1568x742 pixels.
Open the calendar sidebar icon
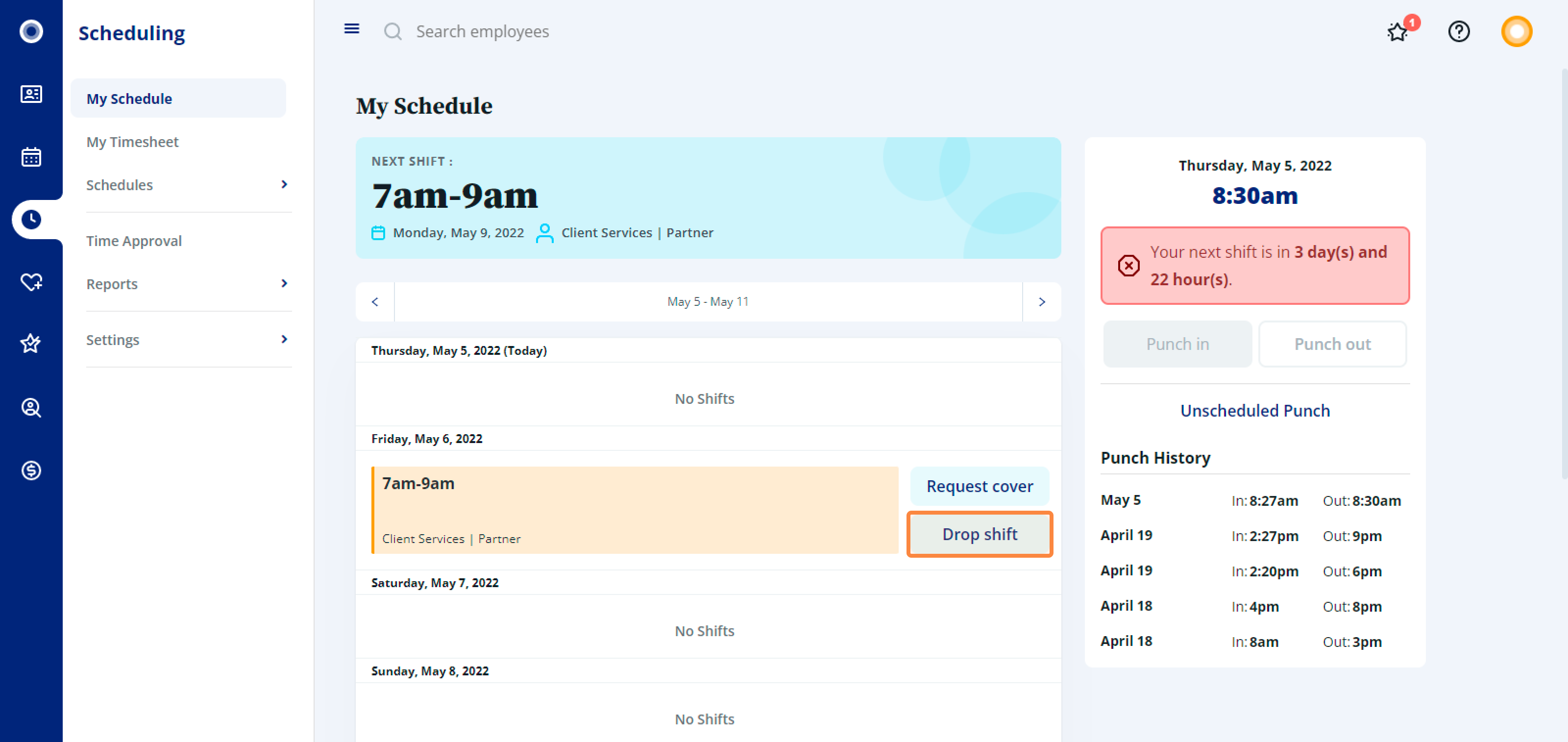31,157
